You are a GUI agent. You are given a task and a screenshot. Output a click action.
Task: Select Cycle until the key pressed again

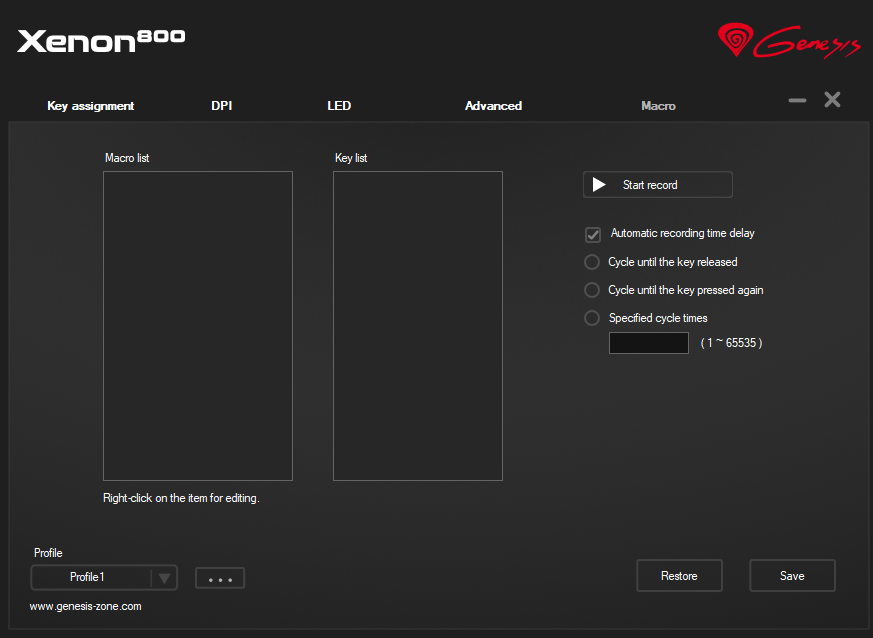tap(592, 290)
